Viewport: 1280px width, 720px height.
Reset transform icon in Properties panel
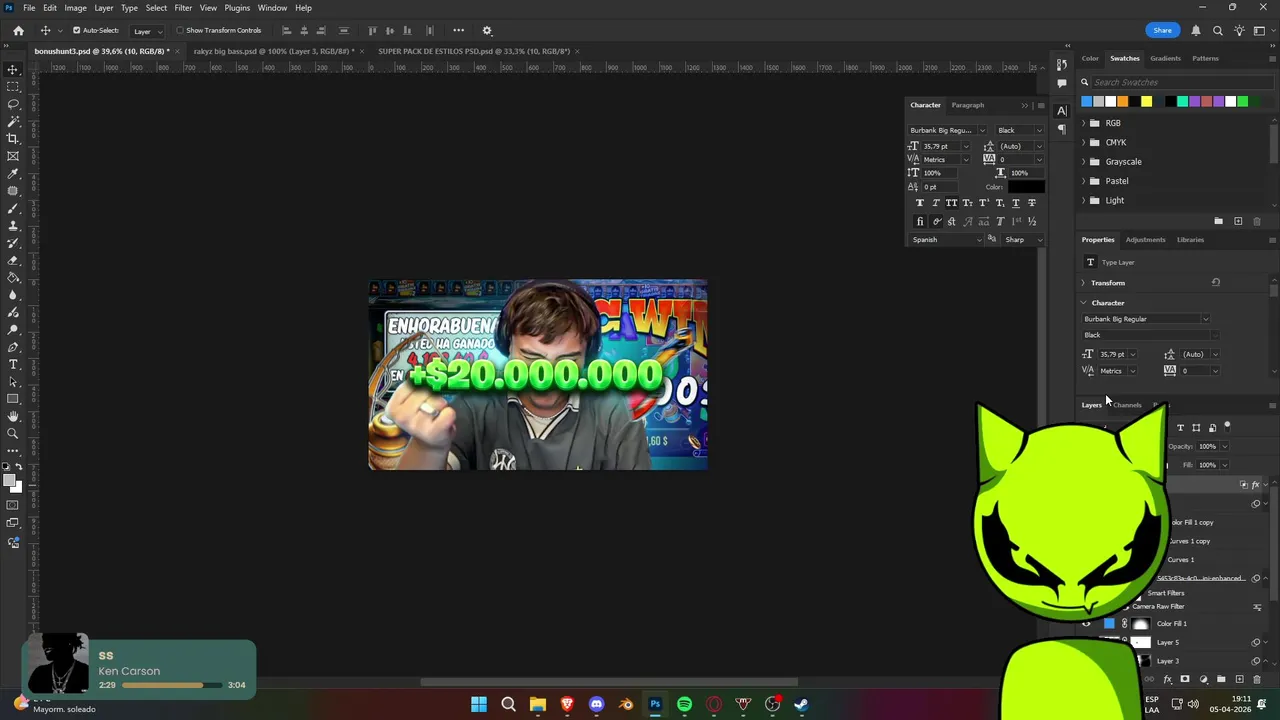(x=1216, y=282)
